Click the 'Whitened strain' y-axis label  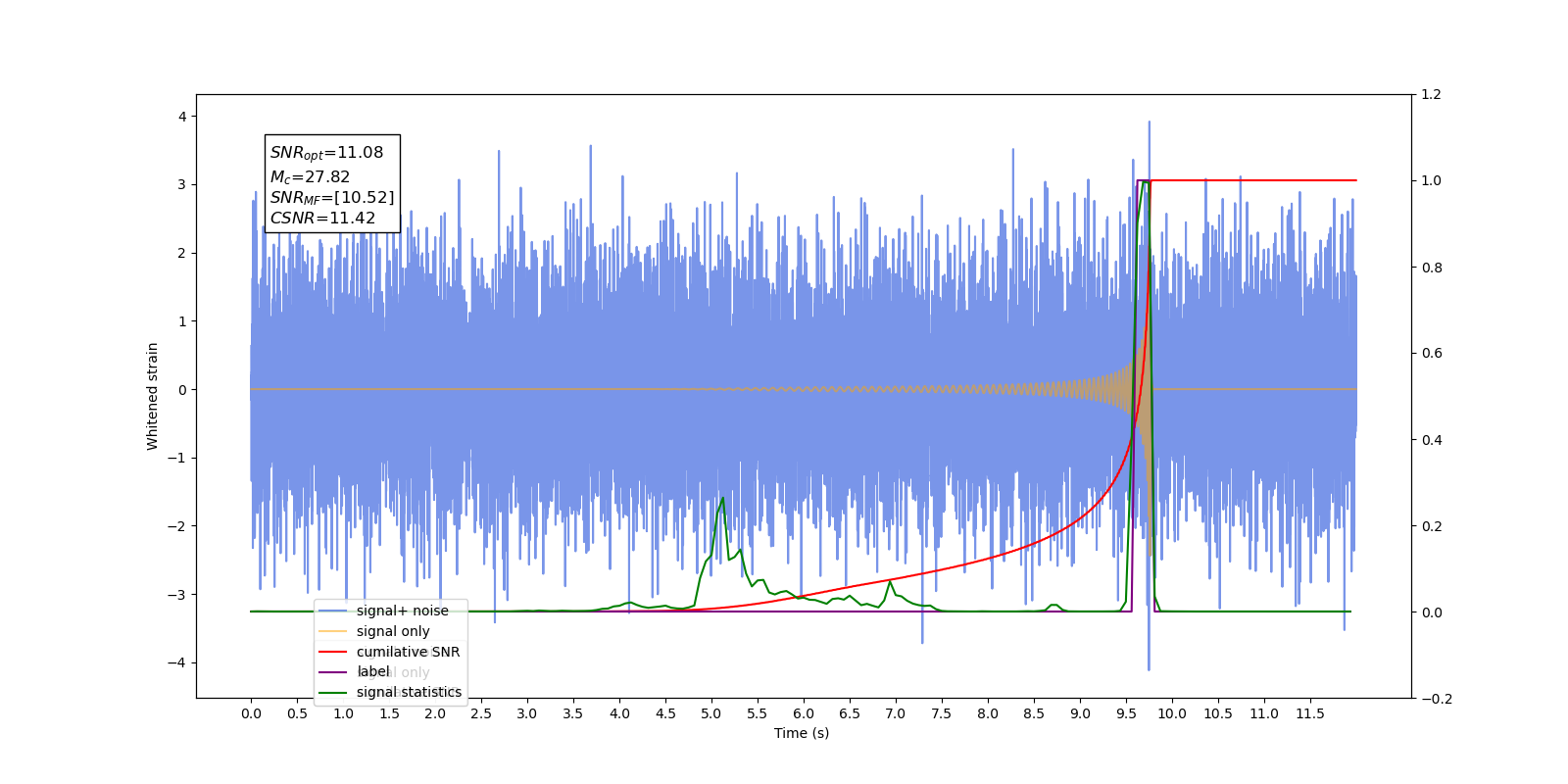coord(152,396)
